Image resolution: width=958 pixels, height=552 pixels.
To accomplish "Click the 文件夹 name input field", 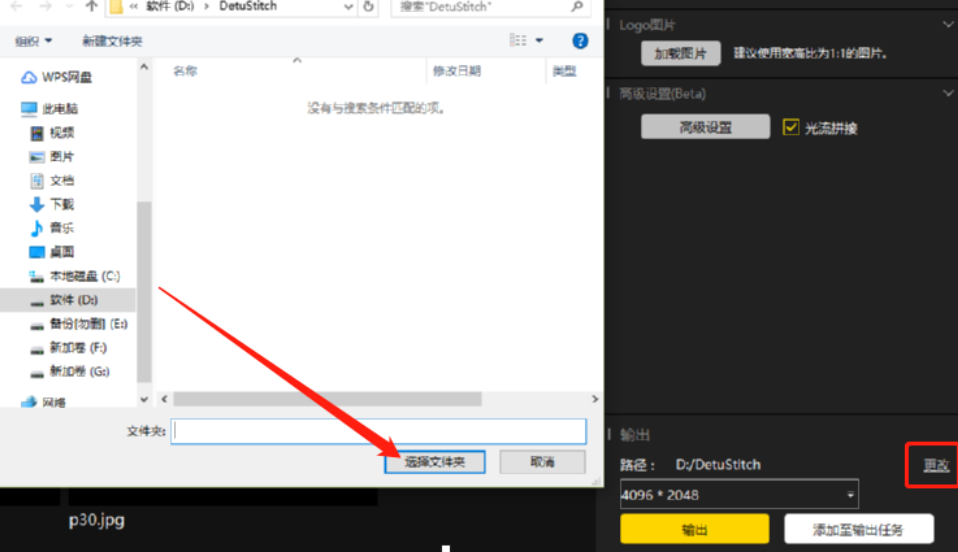I will click(379, 432).
